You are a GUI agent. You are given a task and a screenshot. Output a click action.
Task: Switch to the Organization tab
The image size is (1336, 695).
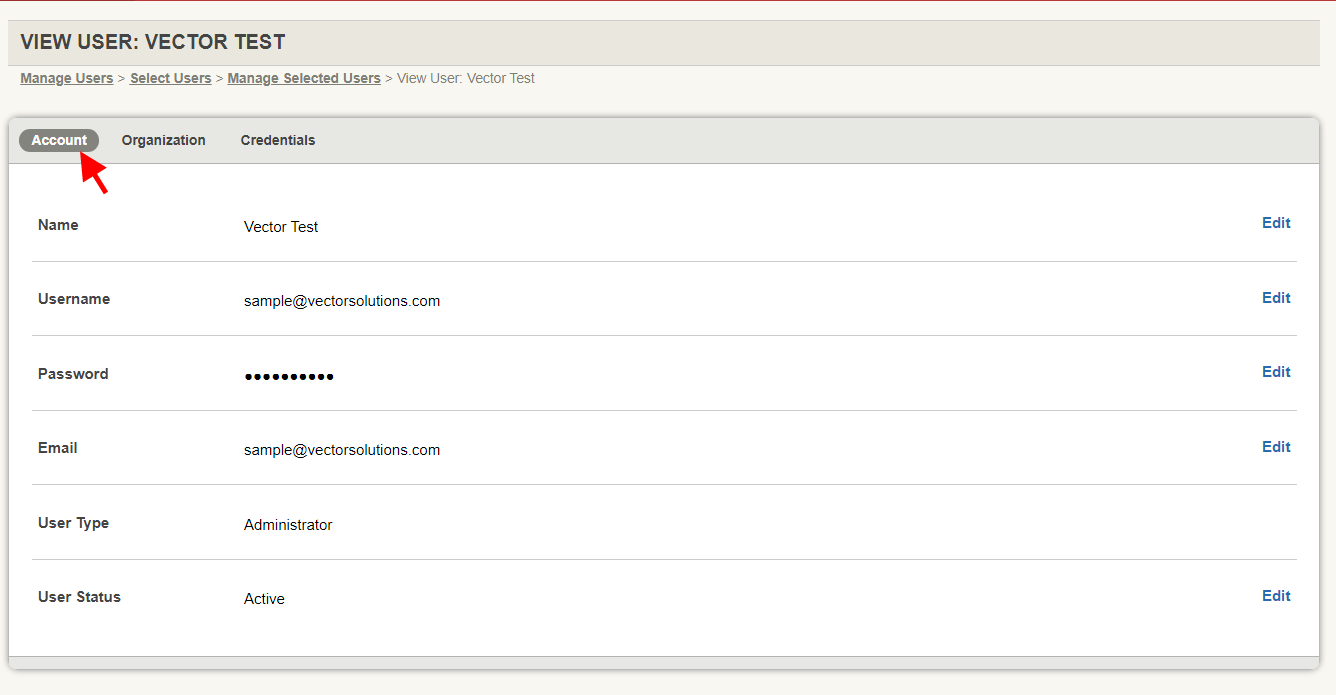(x=163, y=140)
